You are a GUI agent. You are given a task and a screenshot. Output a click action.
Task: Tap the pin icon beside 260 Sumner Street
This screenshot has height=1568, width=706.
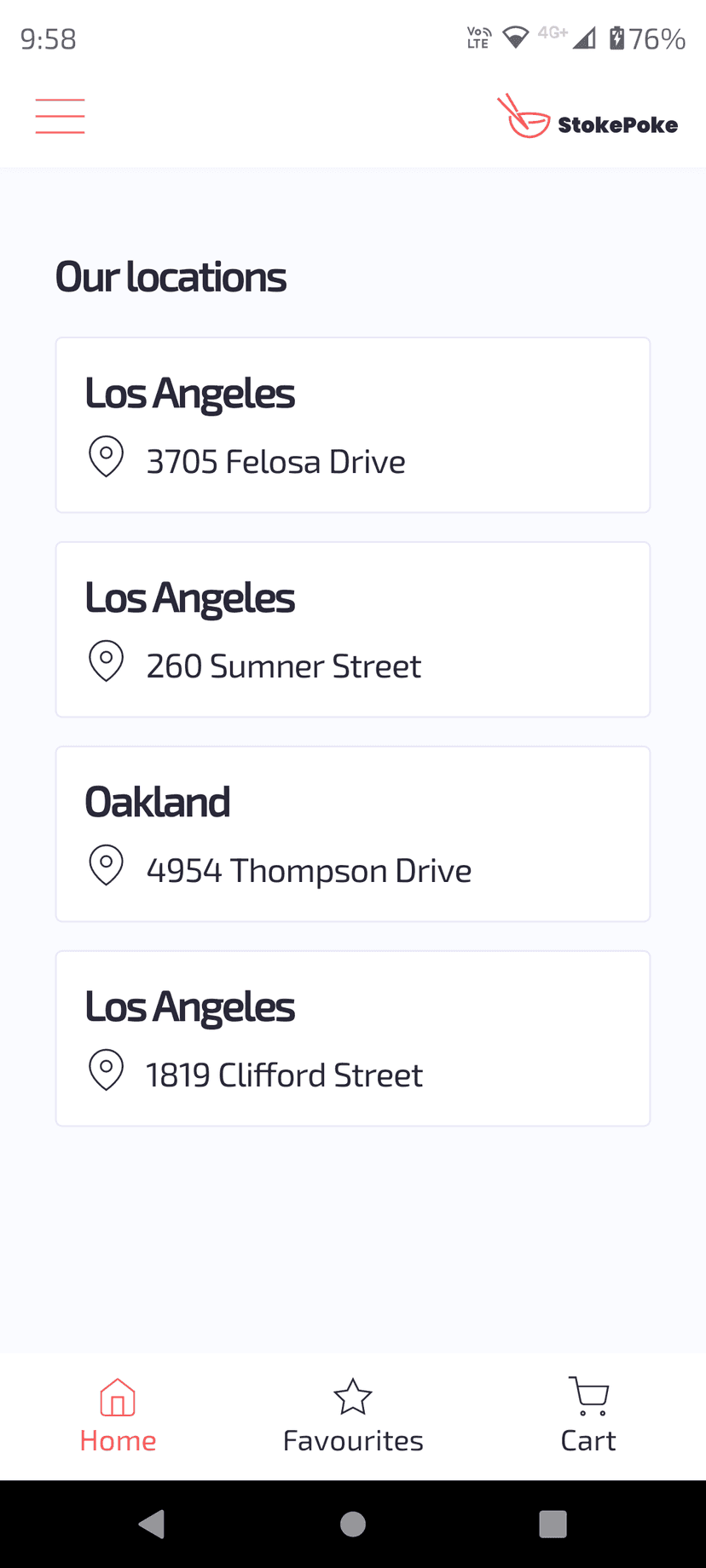pyautogui.click(x=107, y=661)
